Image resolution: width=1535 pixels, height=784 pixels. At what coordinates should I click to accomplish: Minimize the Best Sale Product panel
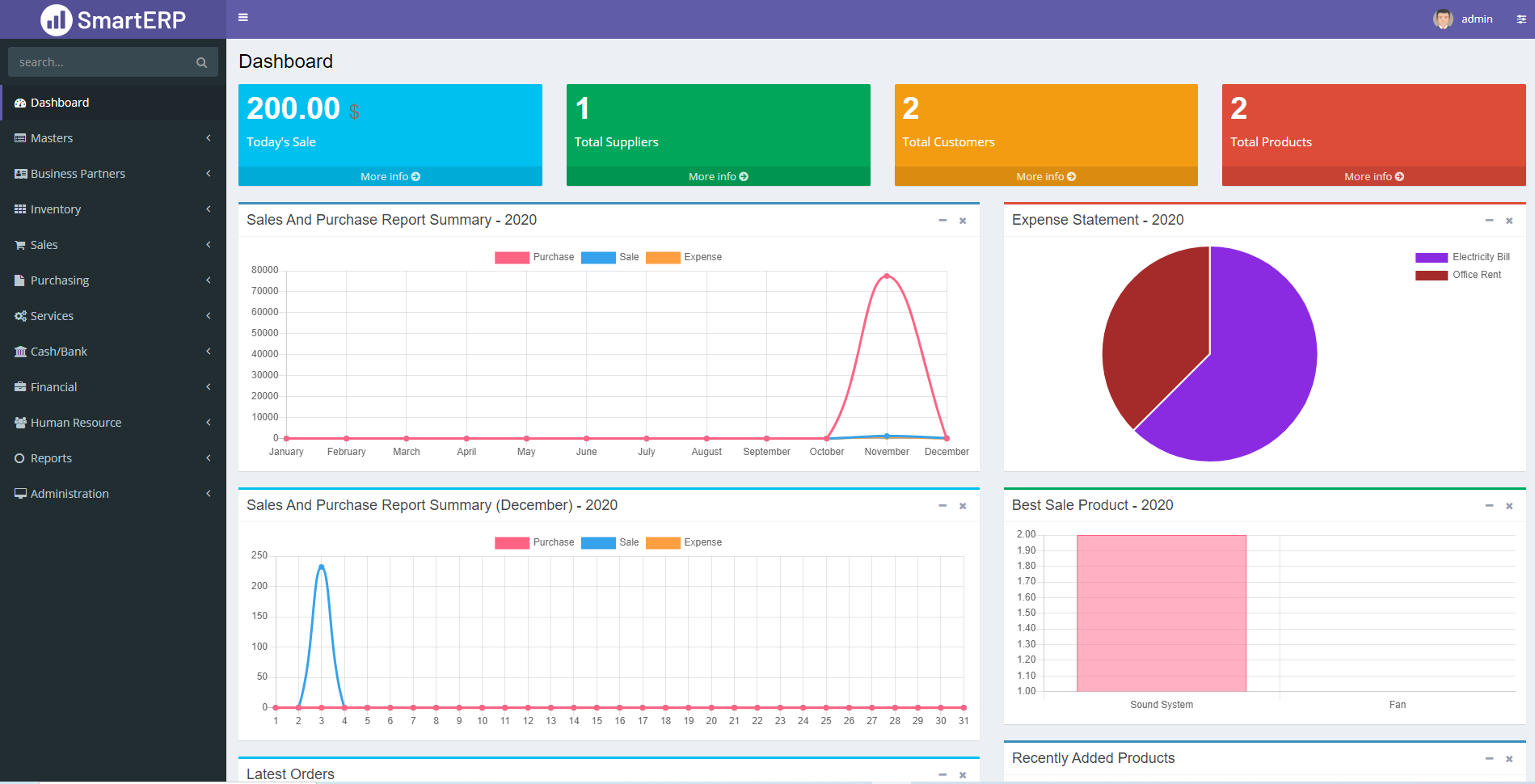coord(1489,505)
